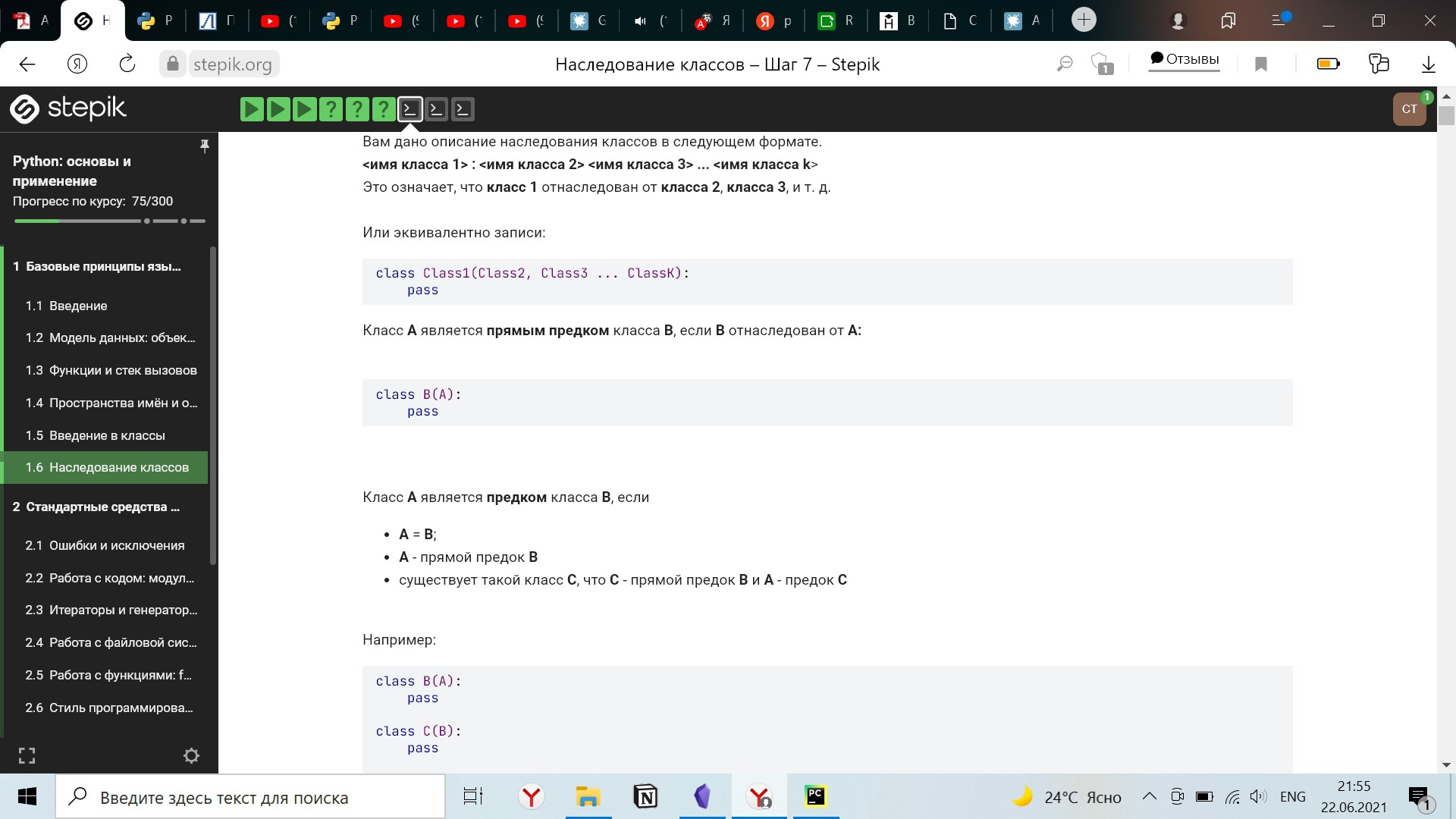Click the second question mark icon
This screenshot has height=819, width=1456.
tap(356, 109)
